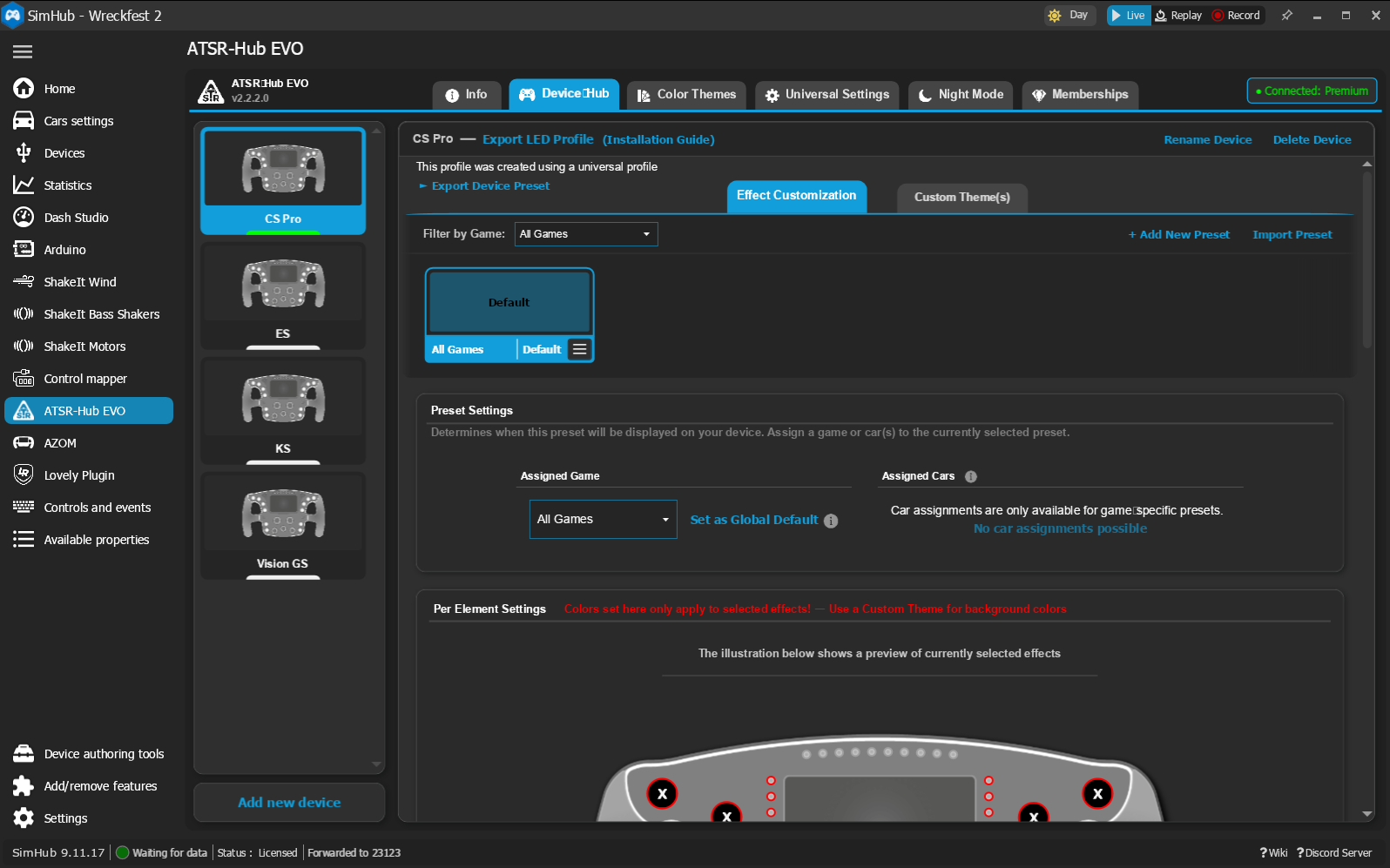This screenshot has width=1390, height=868.
Task: Switch to Effect Customization tab
Action: point(797,196)
